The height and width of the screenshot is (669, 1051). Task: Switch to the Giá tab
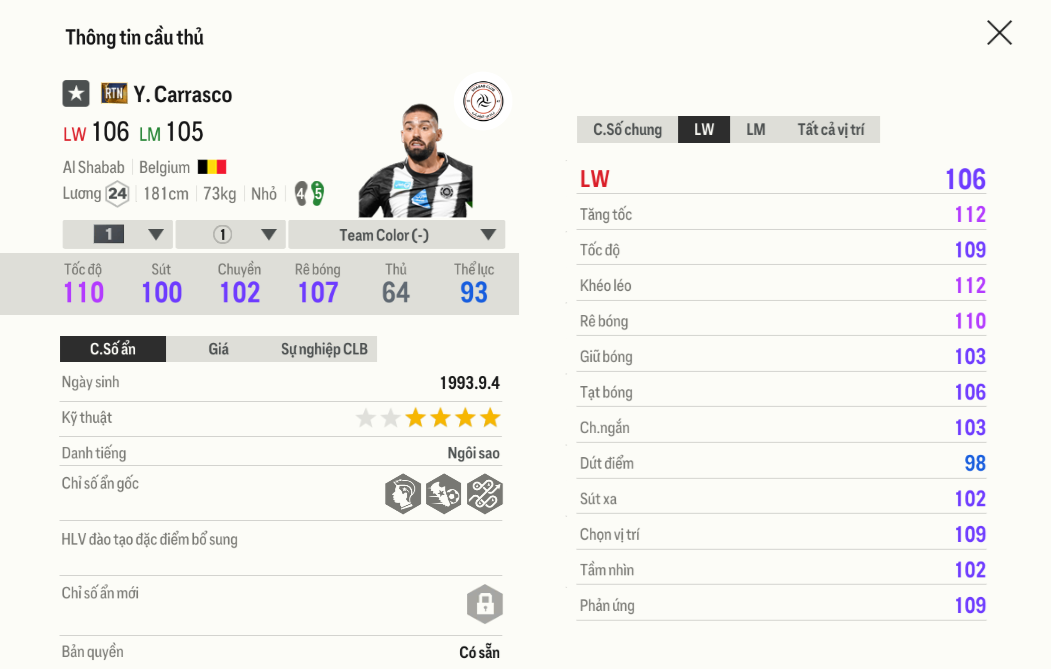[219, 349]
